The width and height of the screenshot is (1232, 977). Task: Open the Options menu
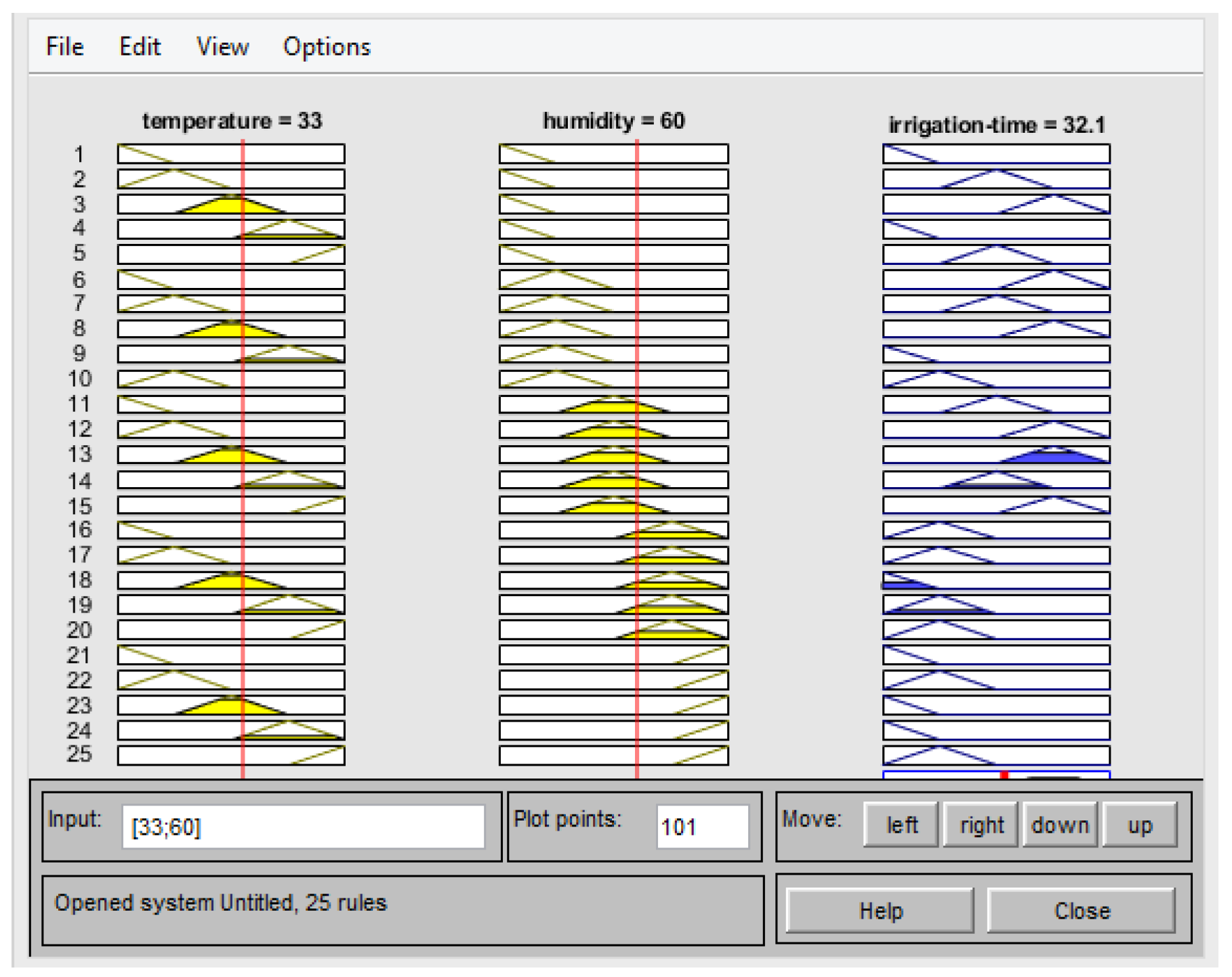coord(327,47)
